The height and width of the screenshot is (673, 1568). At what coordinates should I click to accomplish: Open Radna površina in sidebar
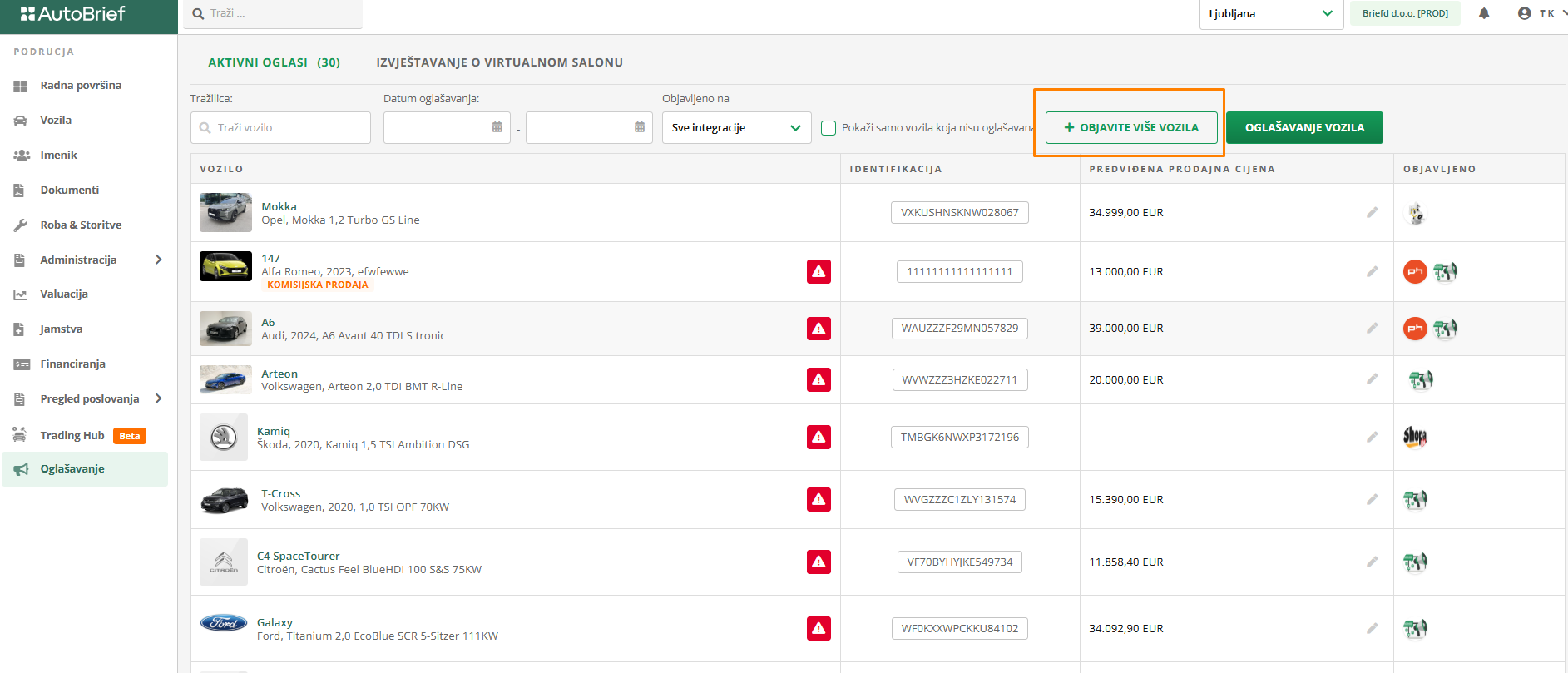[81, 85]
